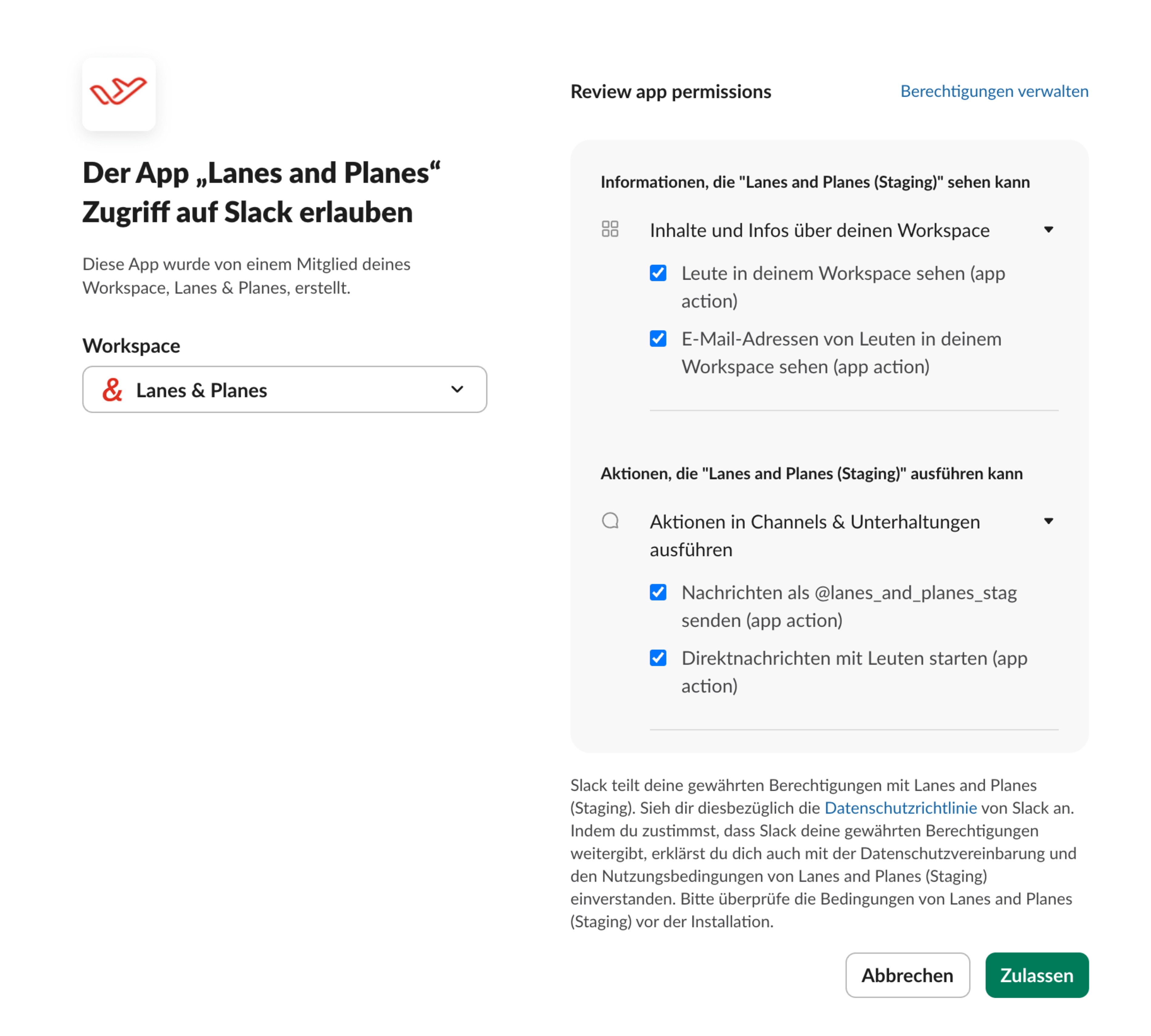Collapse Inhalte und Infos section arrow
Viewport: 1151px width, 1036px height.
coord(1048,229)
